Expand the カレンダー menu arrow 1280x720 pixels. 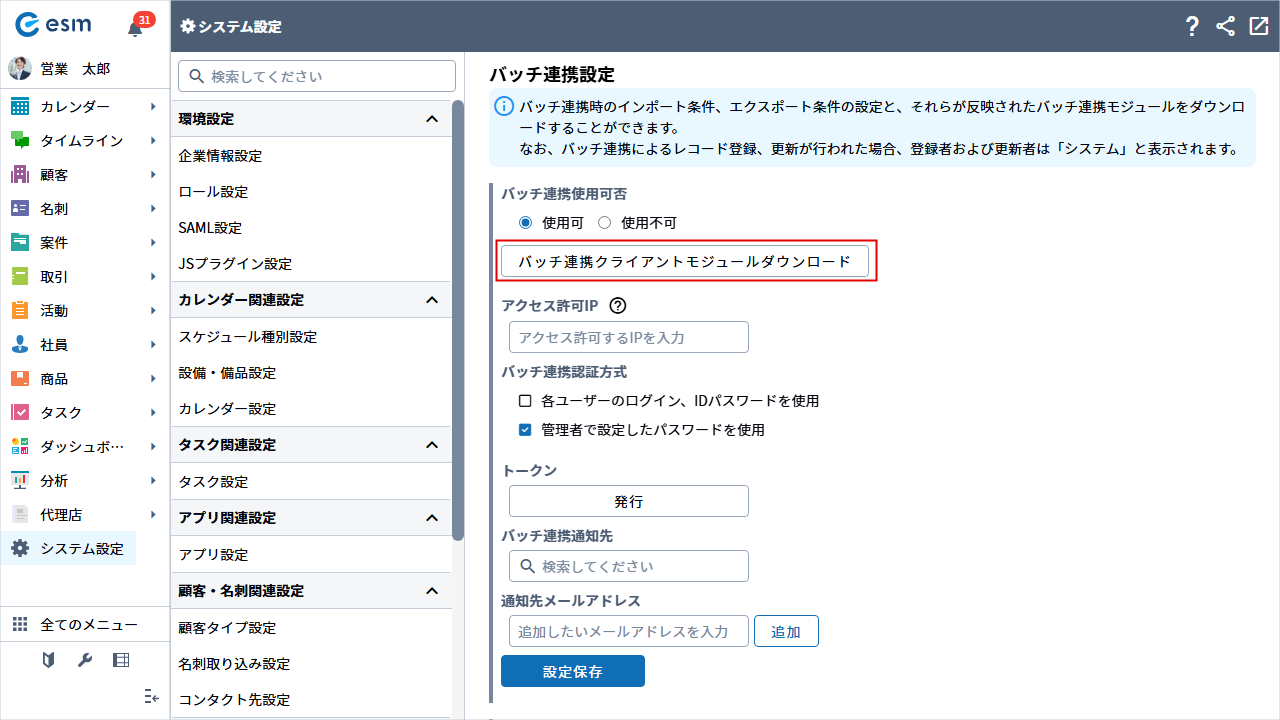pos(153,107)
